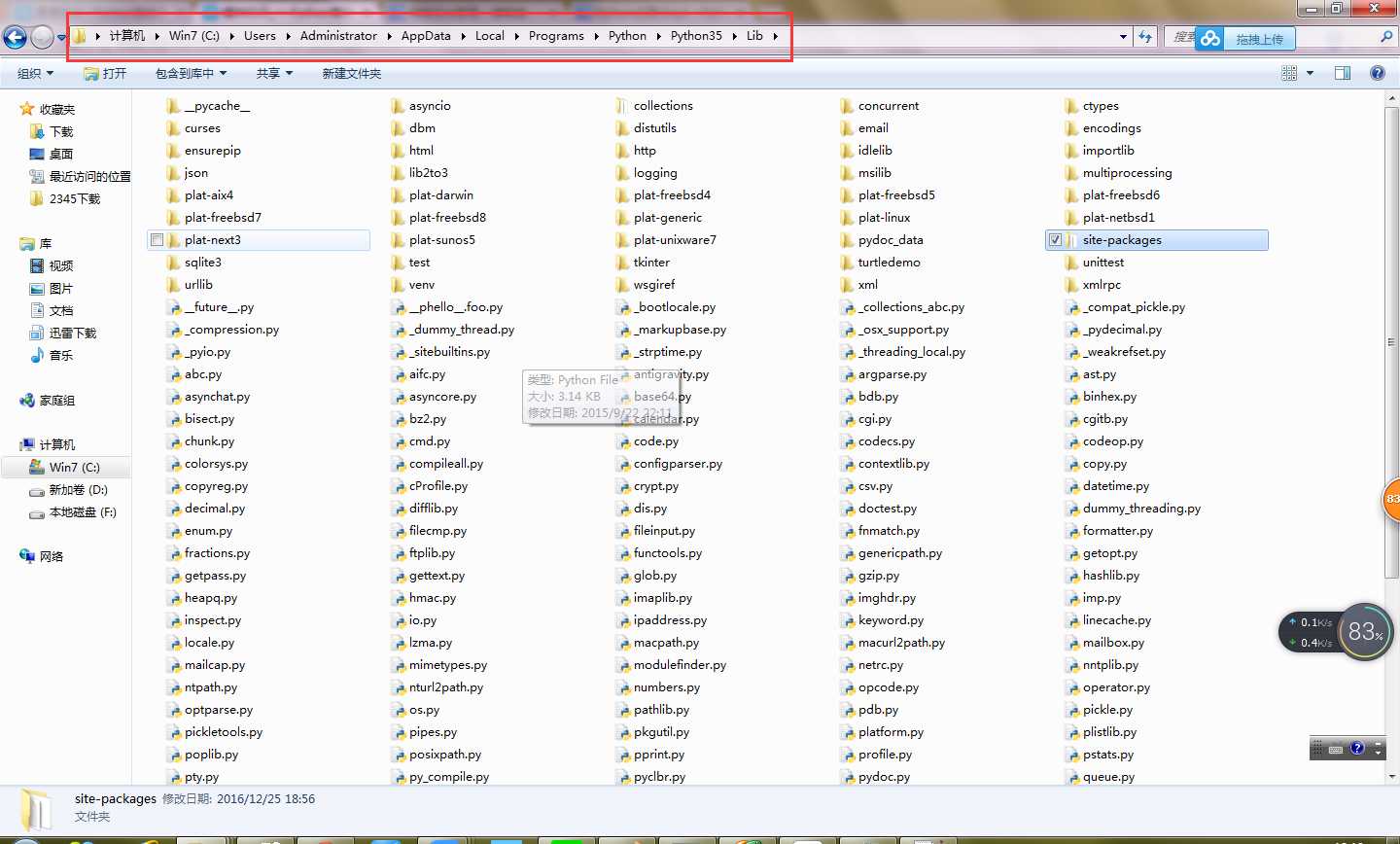
Task: Expand the view options dropdown arrow
Action: [1310, 73]
